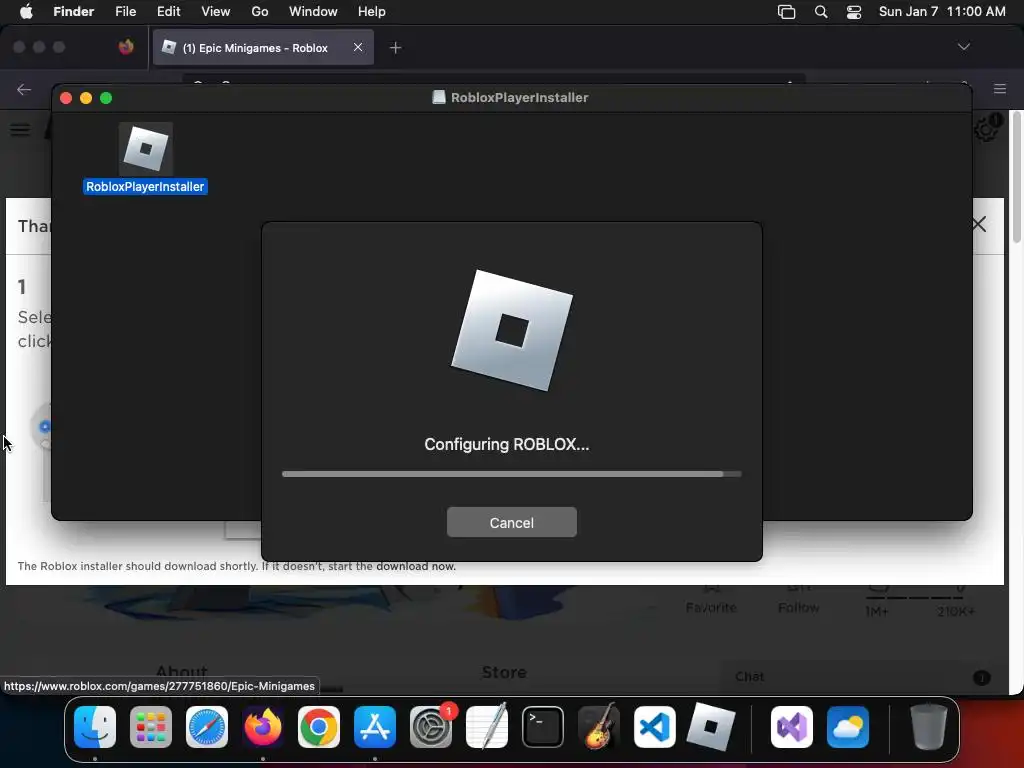
Task: Open Google Chrome from the Dock
Action: [319, 727]
